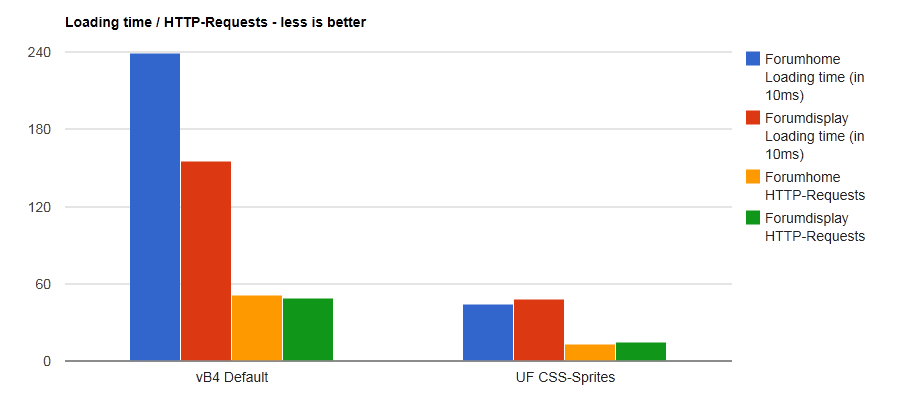Click the blue UF CSS-Sprites bar

click(x=488, y=333)
